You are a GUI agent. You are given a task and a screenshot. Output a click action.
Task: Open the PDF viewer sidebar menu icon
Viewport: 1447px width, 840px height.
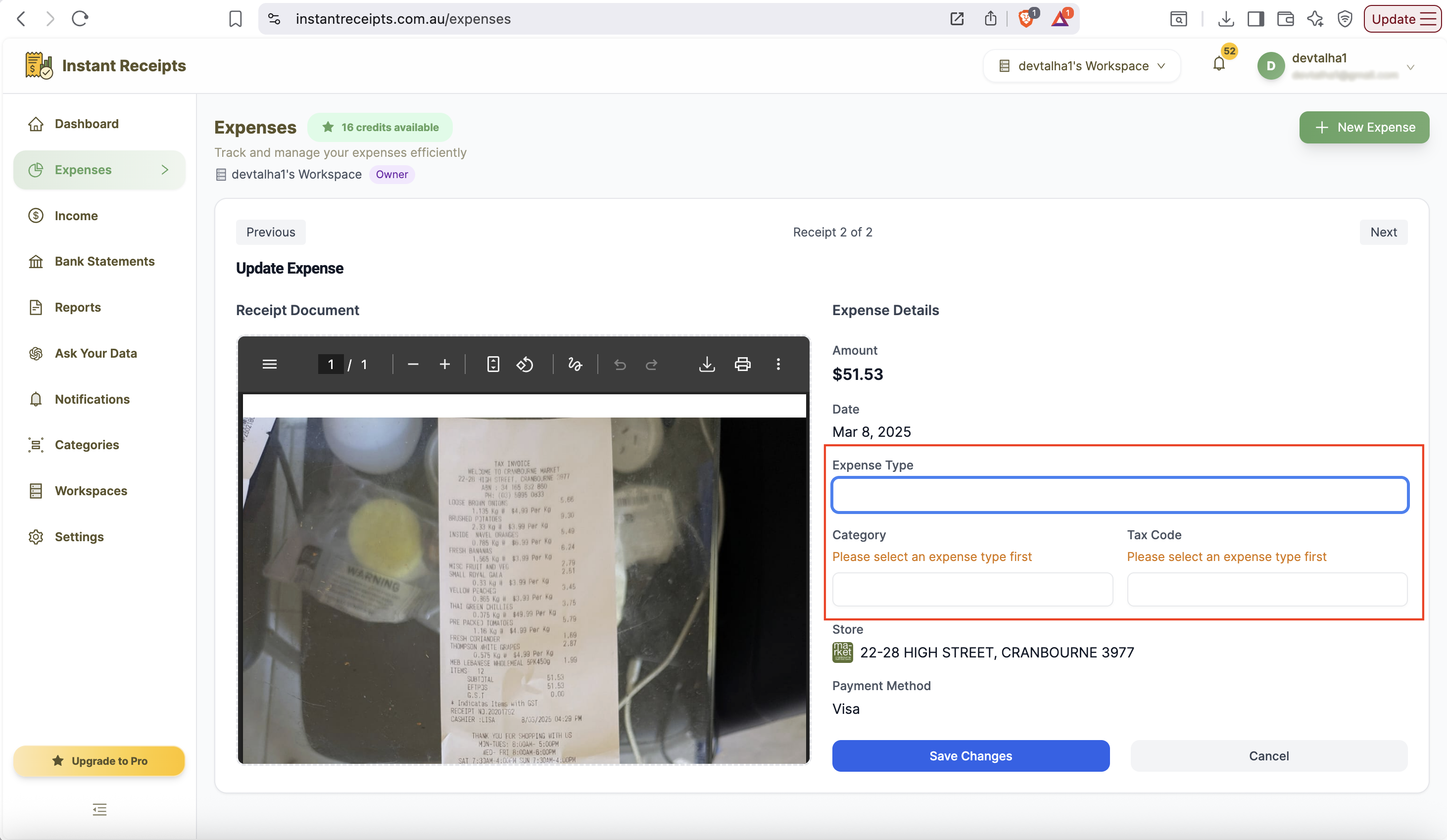(269, 364)
